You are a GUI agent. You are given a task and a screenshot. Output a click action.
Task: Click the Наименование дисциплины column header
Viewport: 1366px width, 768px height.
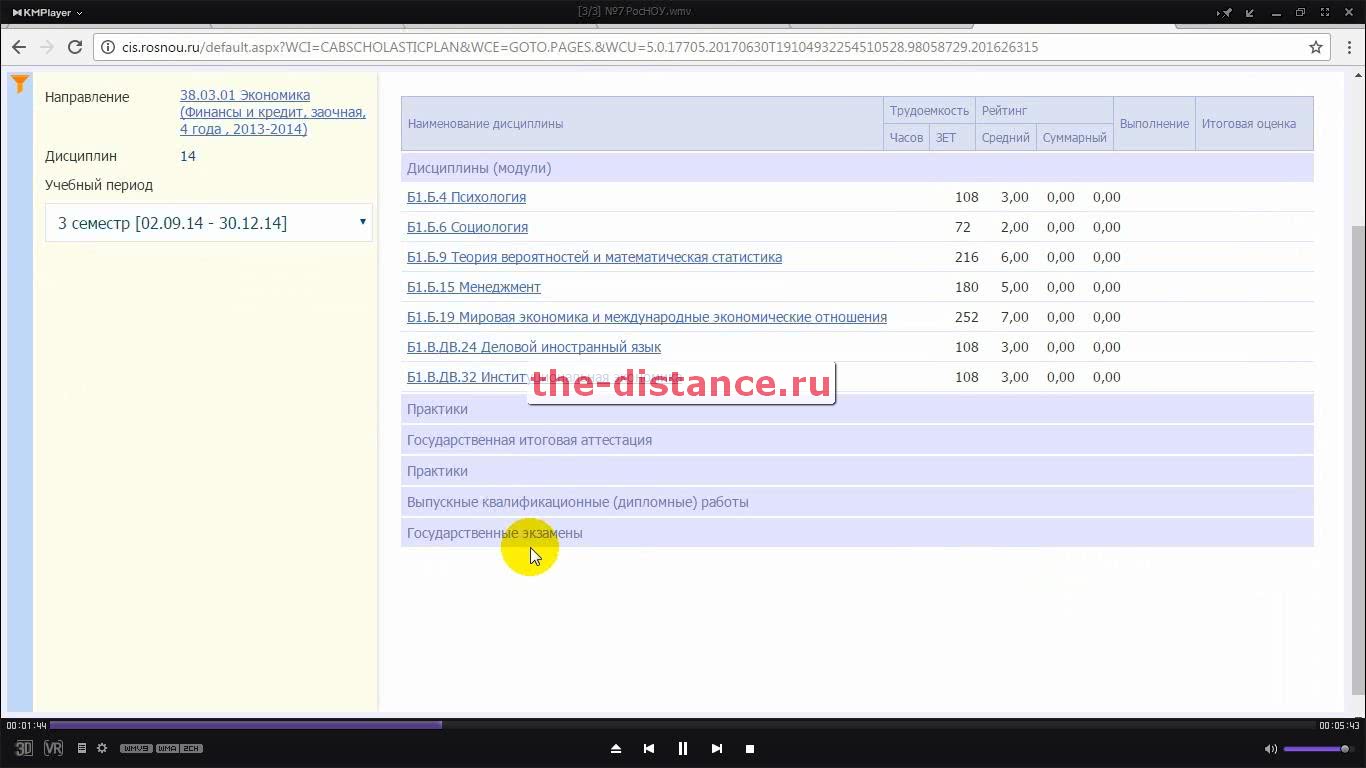pyautogui.click(x=642, y=124)
